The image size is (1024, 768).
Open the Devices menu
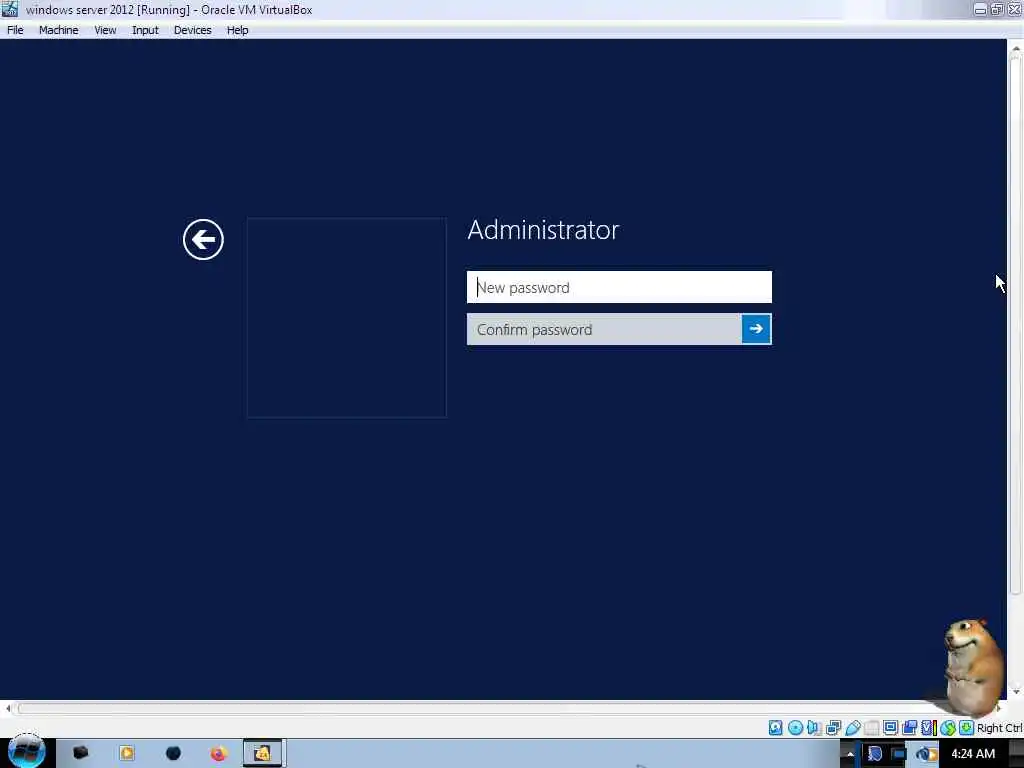193,30
